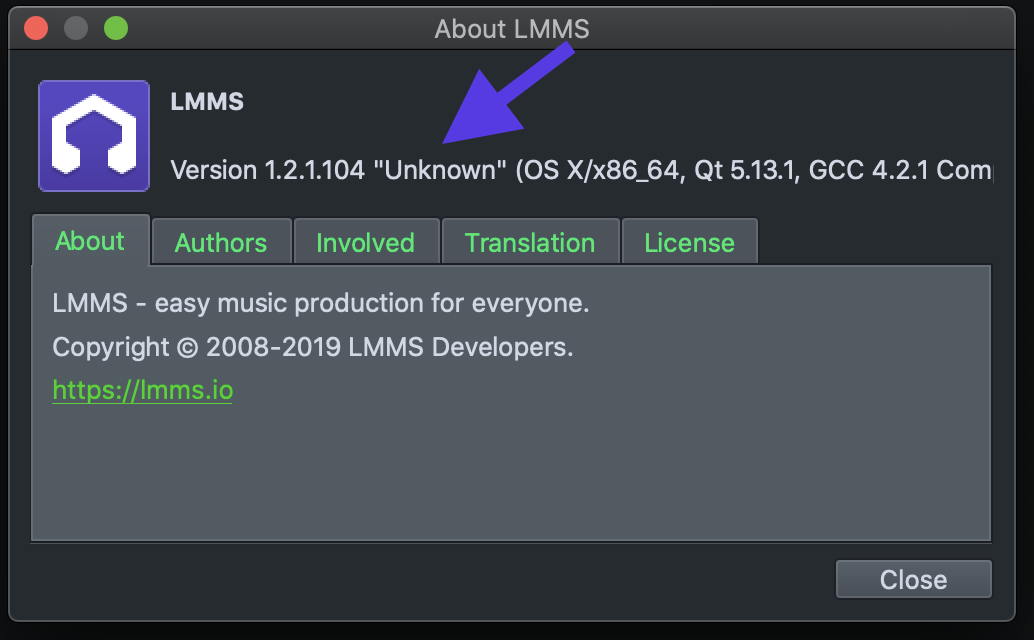
Task: Click the red traffic light button
Action: (x=36, y=28)
